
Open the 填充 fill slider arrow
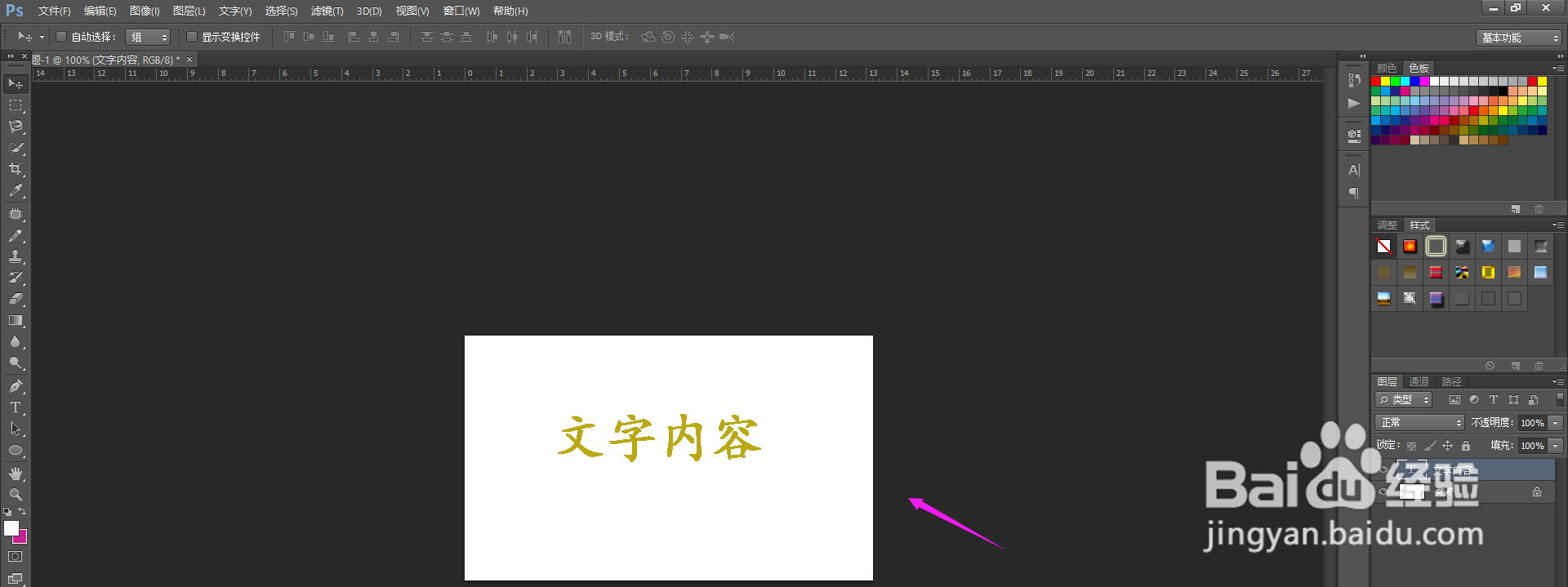1556,446
